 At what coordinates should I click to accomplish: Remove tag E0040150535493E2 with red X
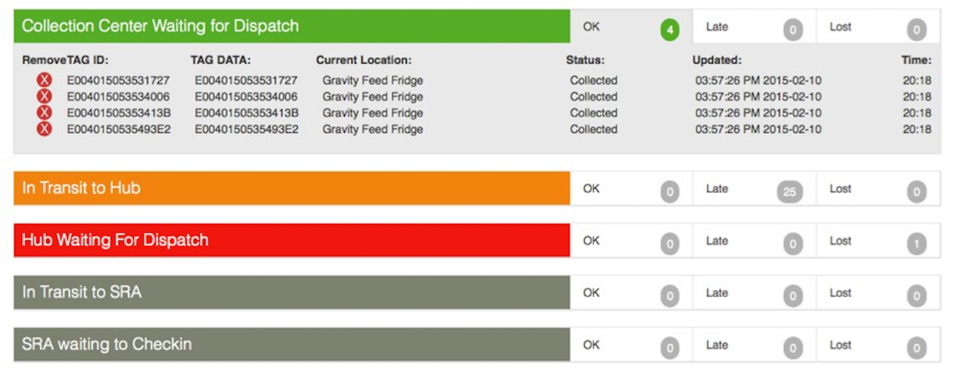pos(44,129)
